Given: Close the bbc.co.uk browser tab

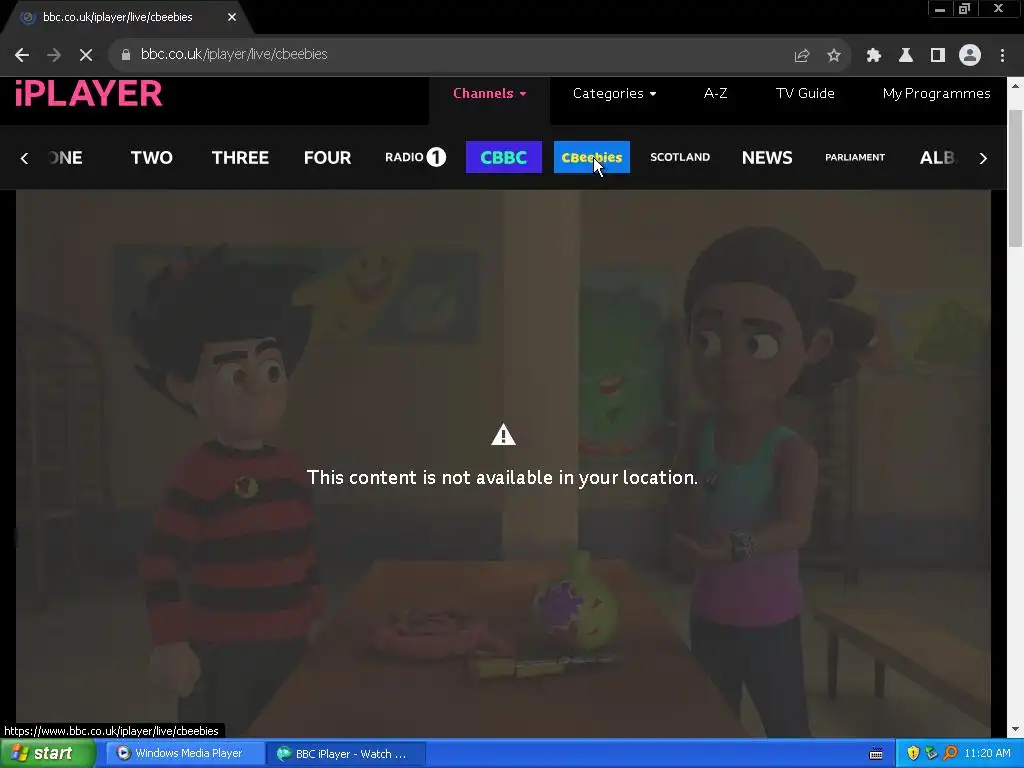Looking at the screenshot, I should coord(232,17).
